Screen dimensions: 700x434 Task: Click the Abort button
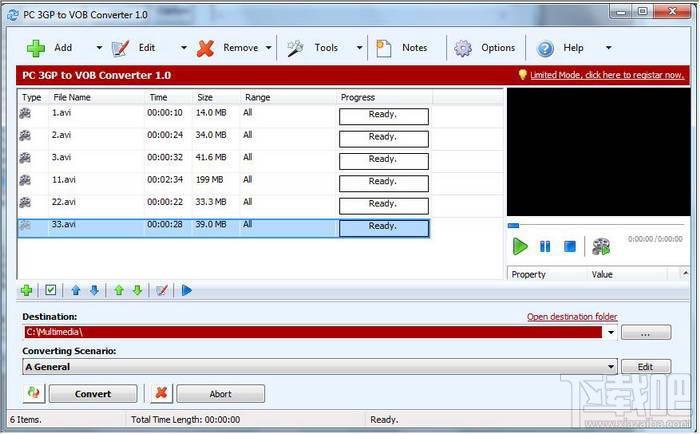(x=221, y=394)
